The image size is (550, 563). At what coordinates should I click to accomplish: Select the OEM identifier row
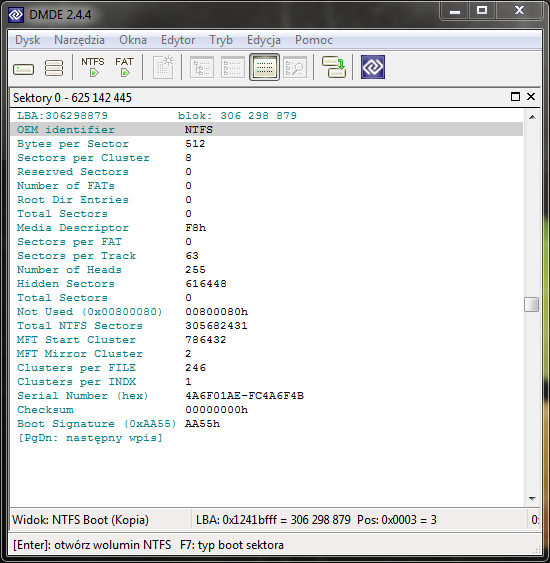click(x=266, y=130)
